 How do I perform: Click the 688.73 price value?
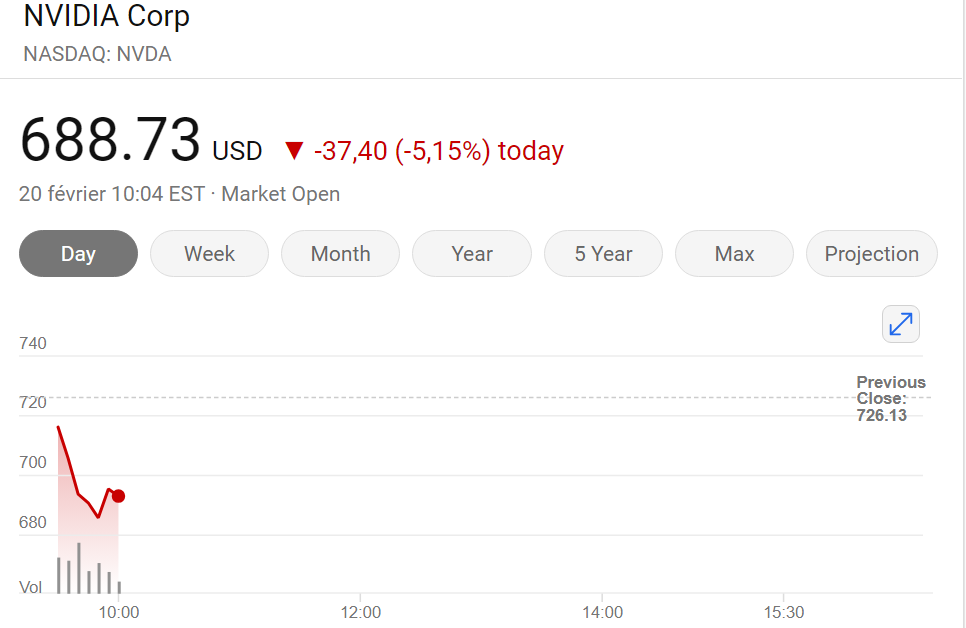(x=110, y=140)
